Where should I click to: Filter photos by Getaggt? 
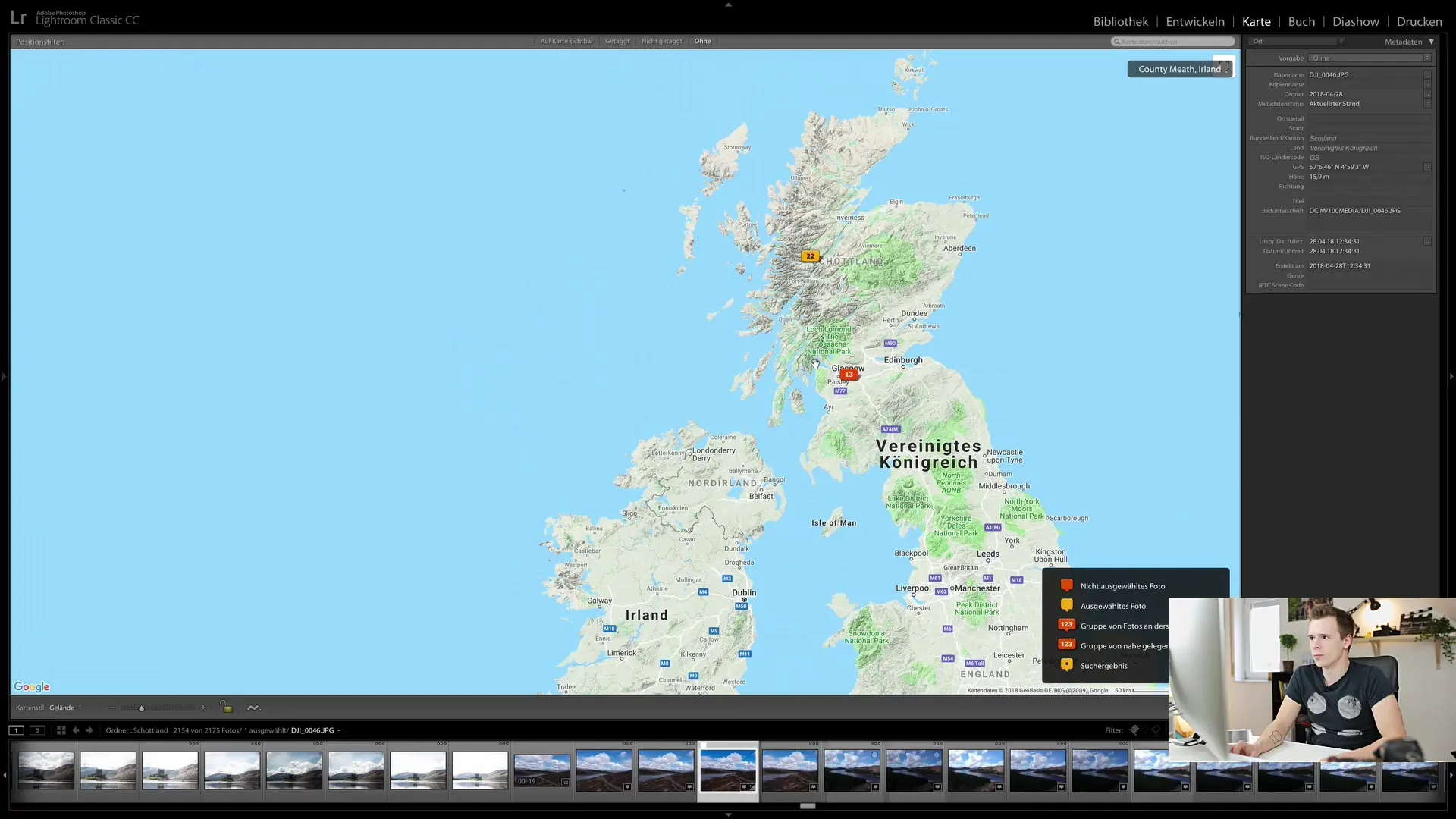pos(617,41)
